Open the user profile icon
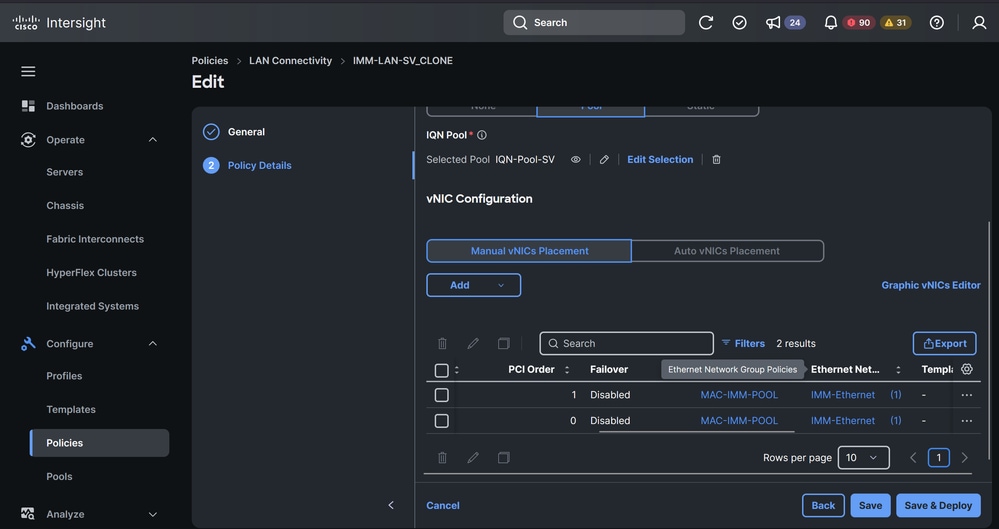The width and height of the screenshot is (999, 529). click(x=979, y=23)
